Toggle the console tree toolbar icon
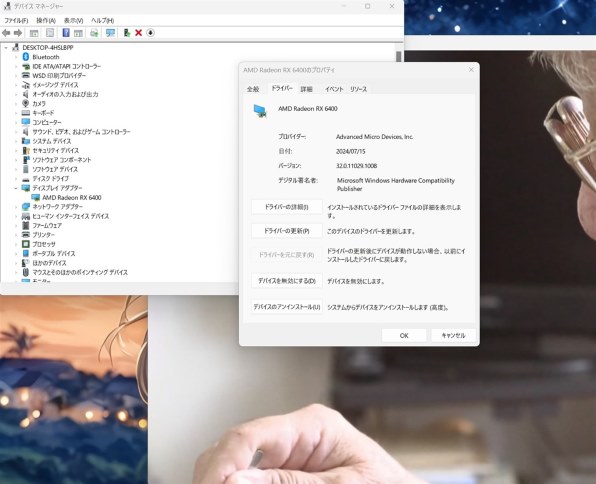The image size is (596, 484). [x=34, y=33]
